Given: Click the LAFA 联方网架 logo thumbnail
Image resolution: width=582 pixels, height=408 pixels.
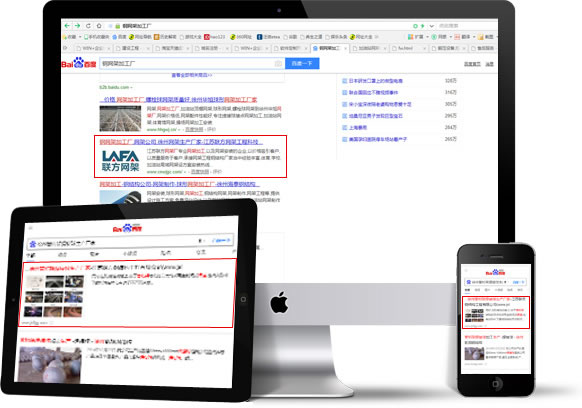Looking at the screenshot, I should pos(120,160).
